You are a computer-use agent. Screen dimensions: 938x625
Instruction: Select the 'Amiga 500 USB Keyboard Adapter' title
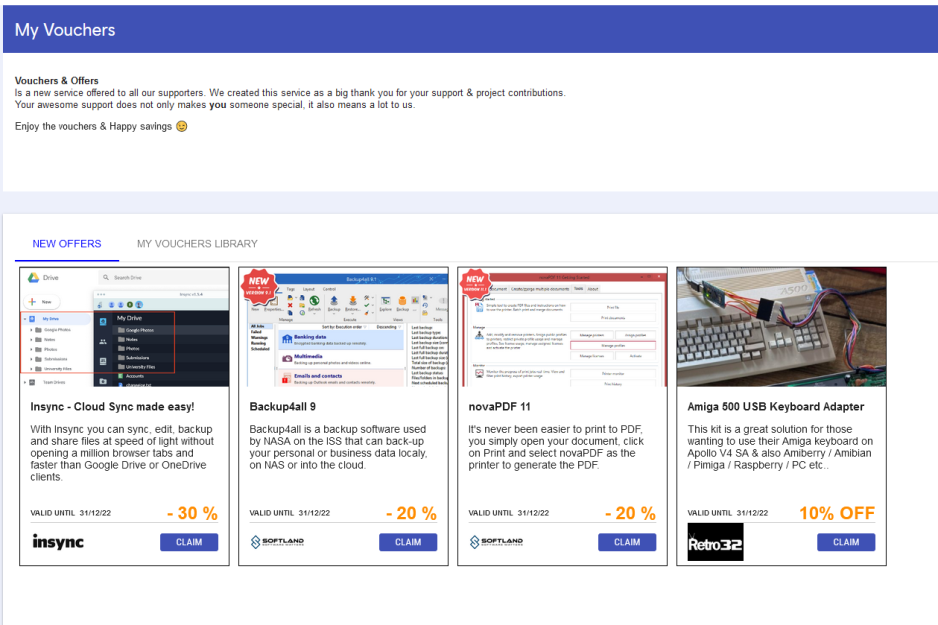tap(776, 407)
